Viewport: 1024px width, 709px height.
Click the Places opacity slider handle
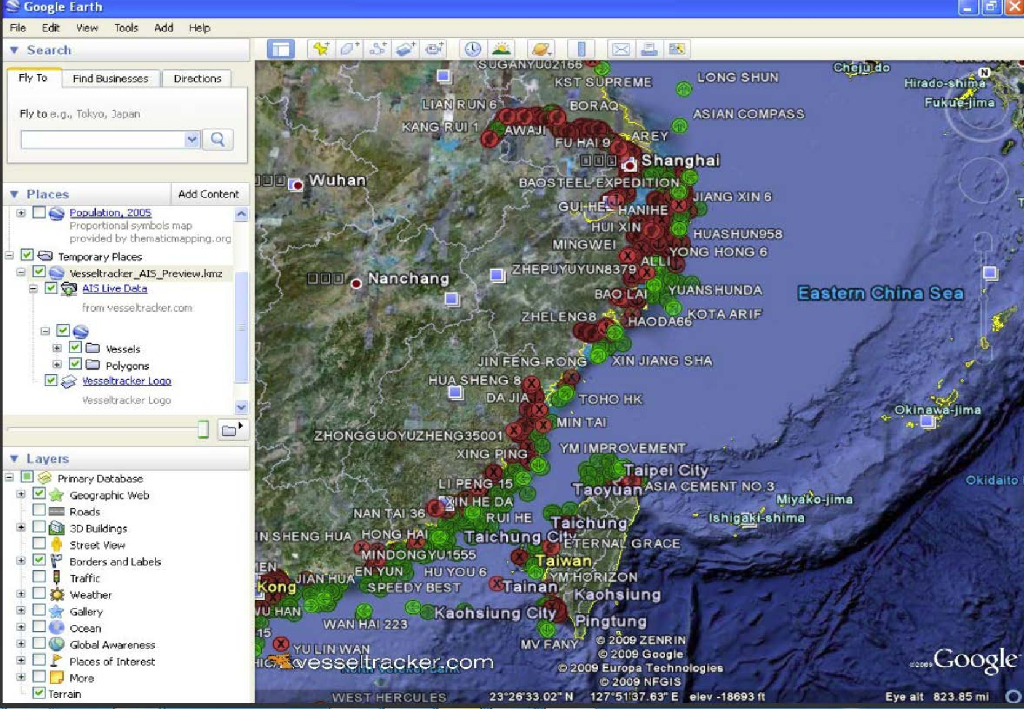(203, 429)
